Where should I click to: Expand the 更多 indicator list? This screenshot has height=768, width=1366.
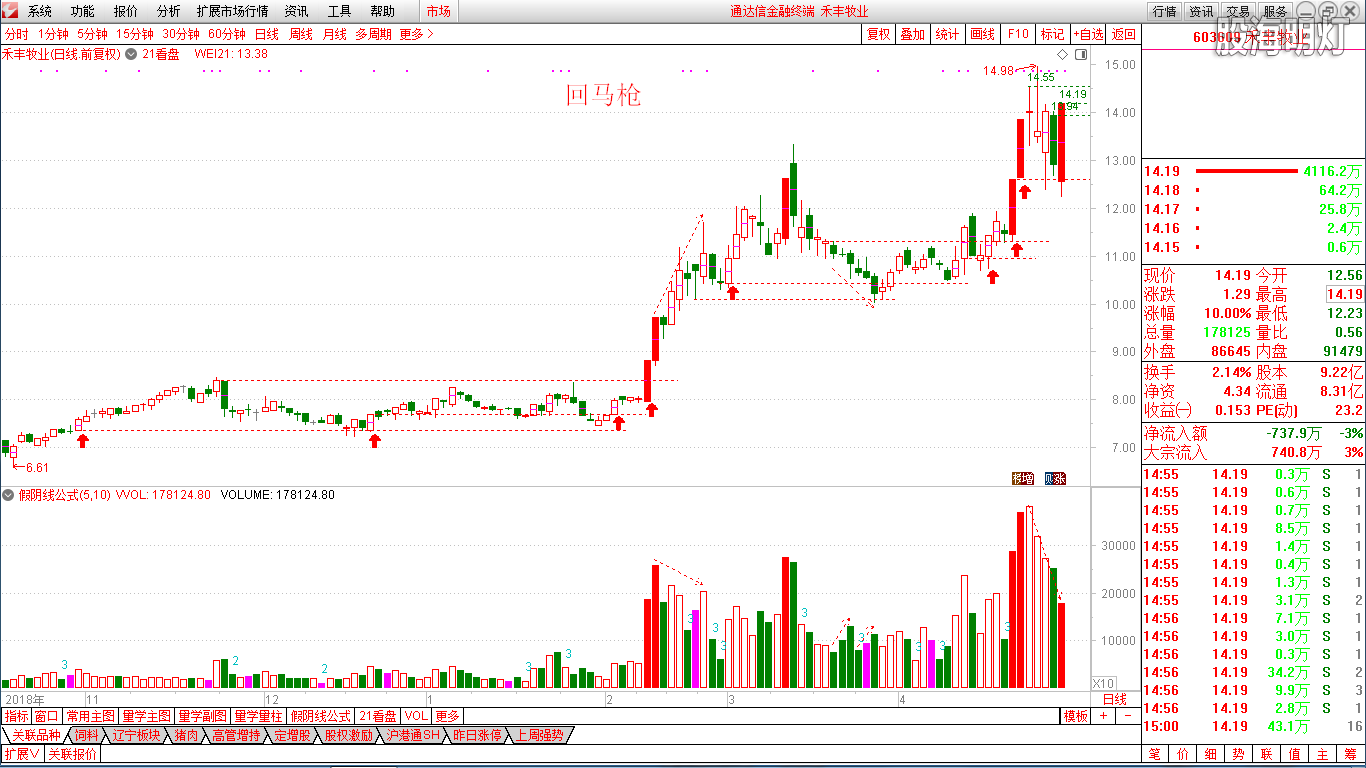tap(447, 716)
